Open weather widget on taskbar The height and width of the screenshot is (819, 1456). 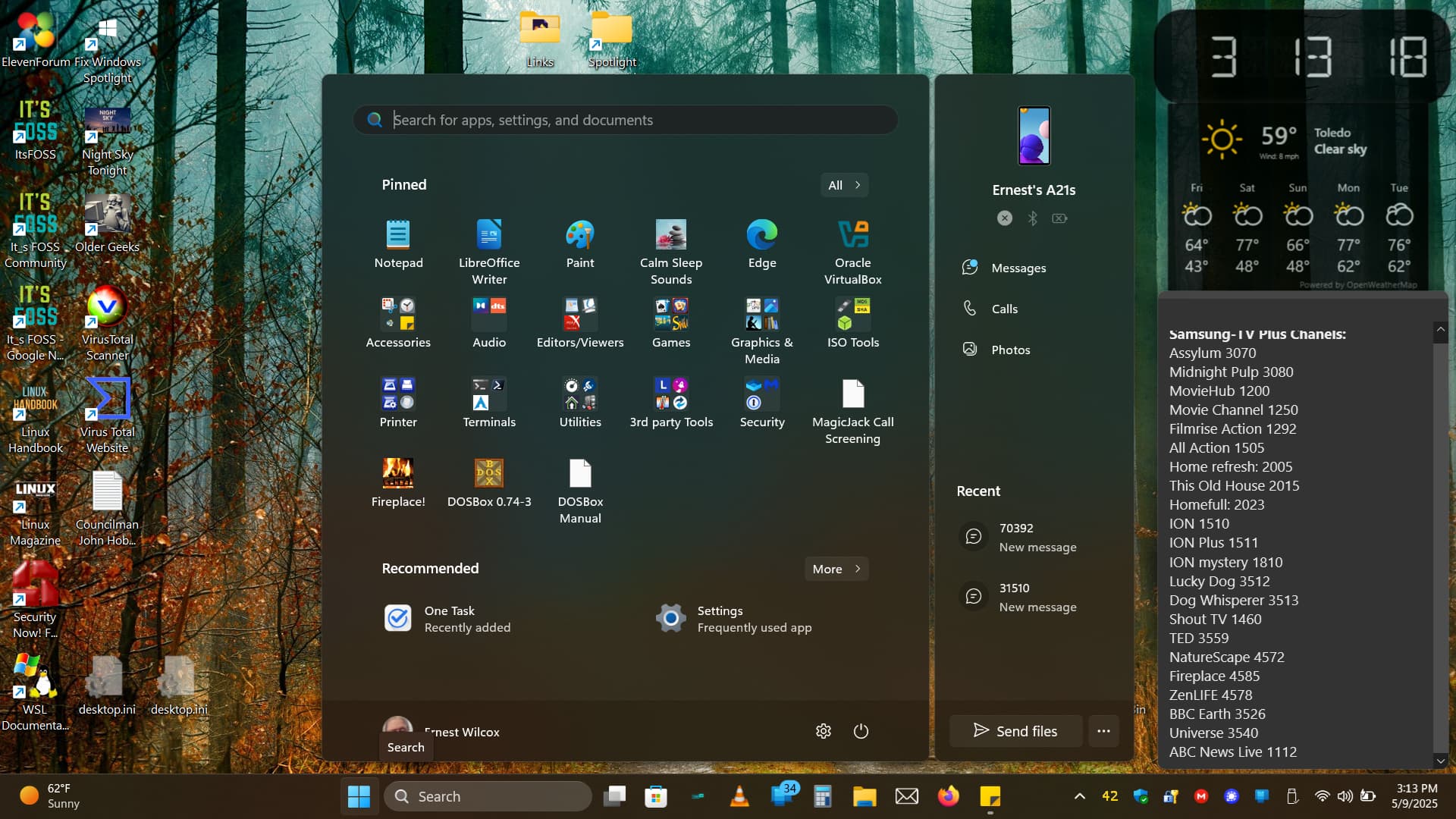pos(50,796)
